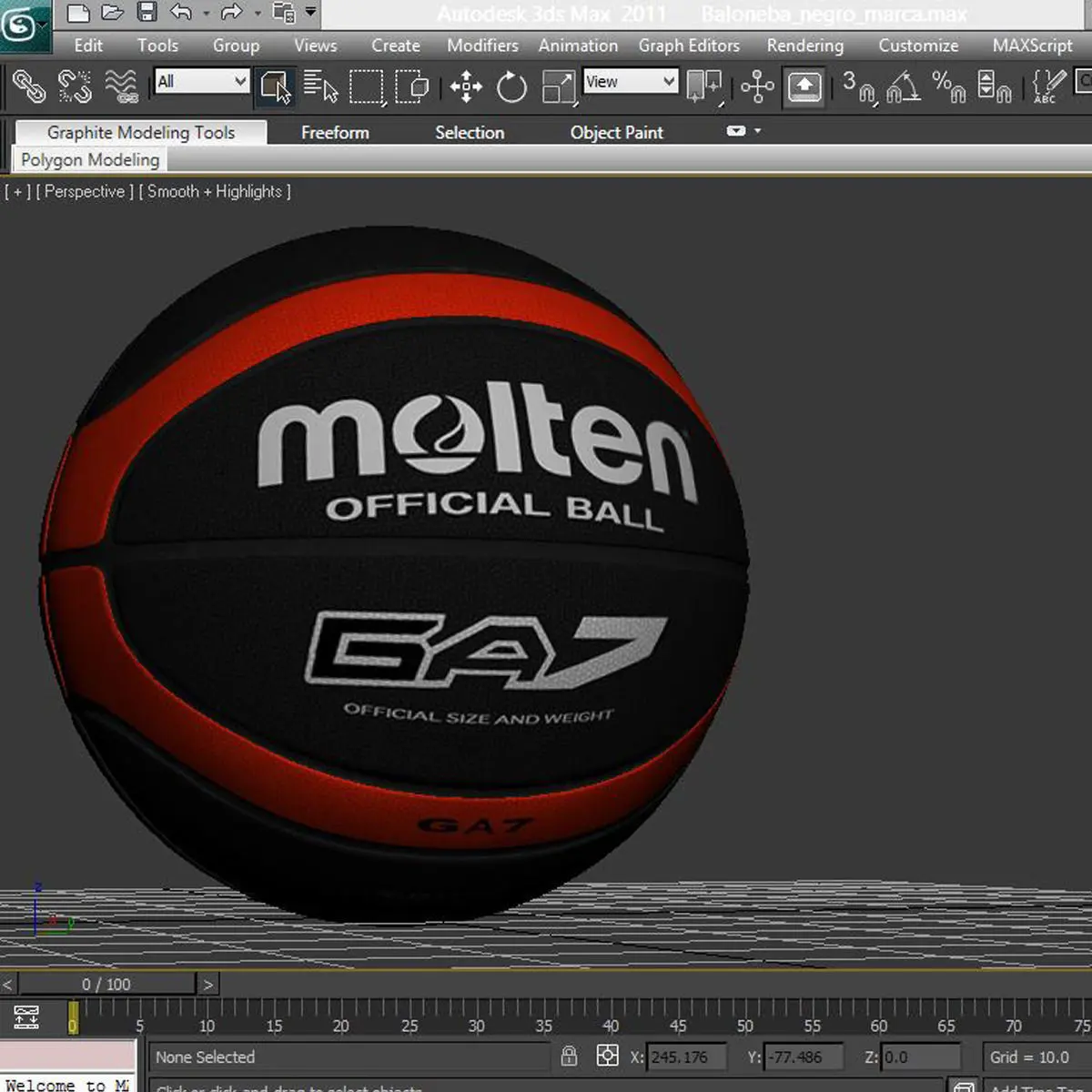Viewport: 1092px width, 1092px height.
Task: Click the Smooth + Highlights shading label
Action: tap(215, 191)
